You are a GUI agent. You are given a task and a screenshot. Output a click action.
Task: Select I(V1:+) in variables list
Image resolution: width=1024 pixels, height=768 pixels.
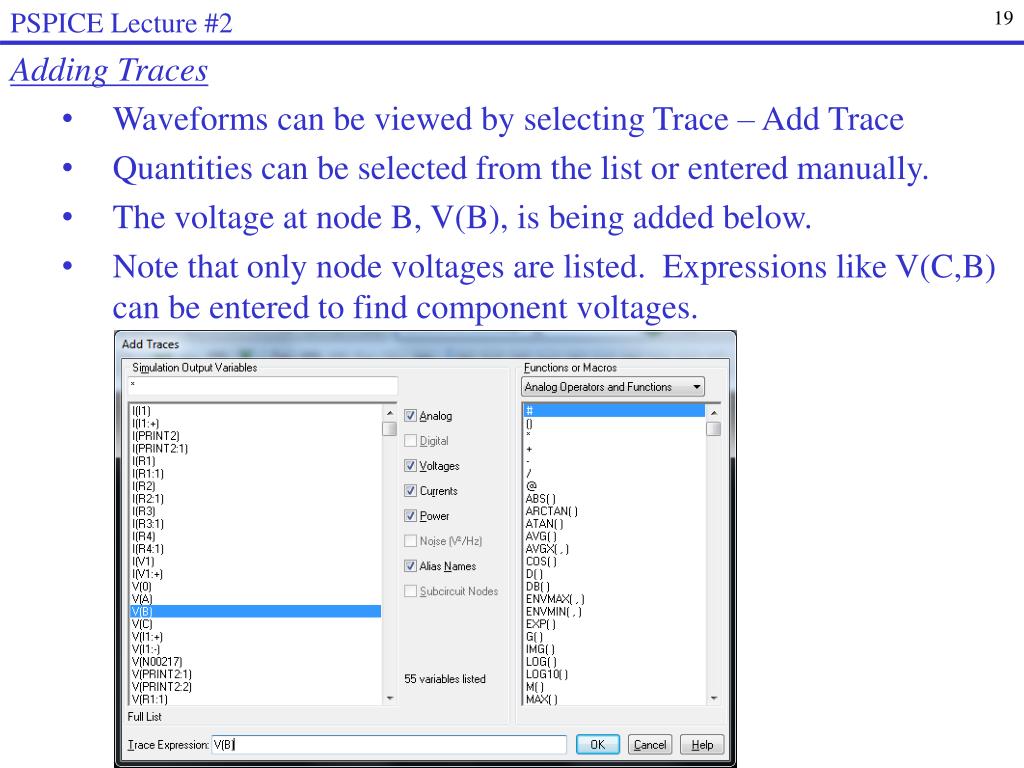[147, 574]
